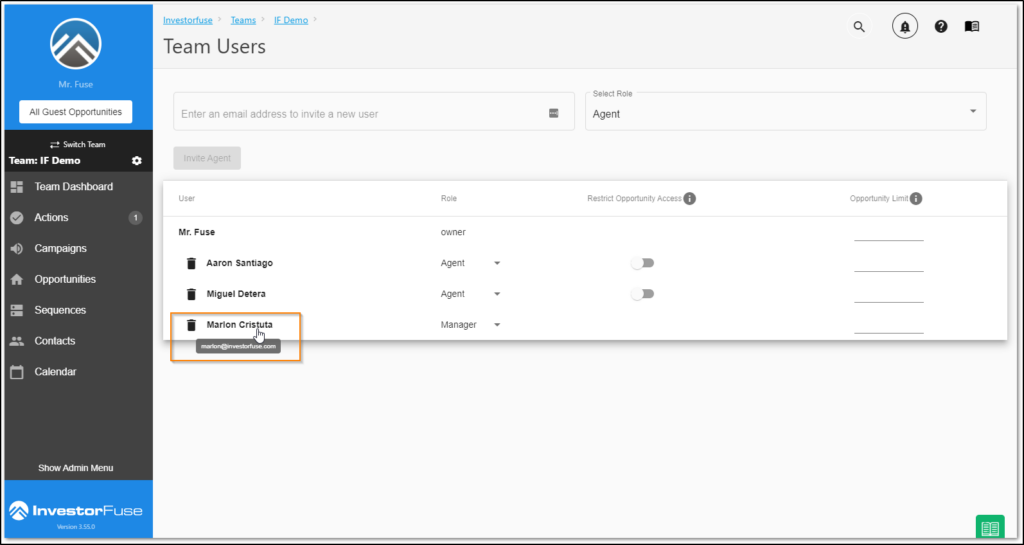Click info icon beside Restrict Opportunity Access
Viewport: 1024px width, 545px height.
click(690, 198)
